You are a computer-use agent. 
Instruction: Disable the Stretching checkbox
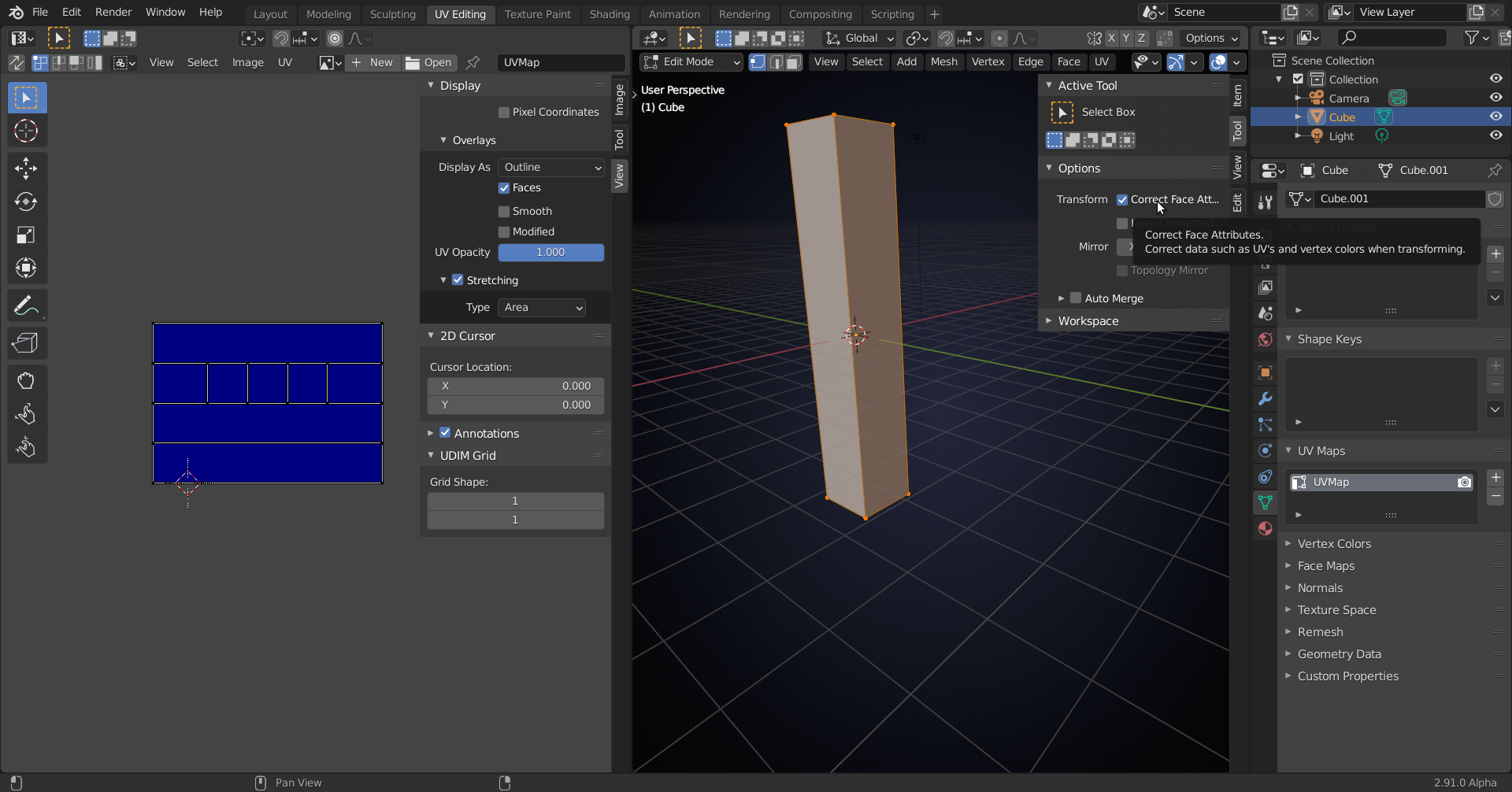tap(458, 280)
